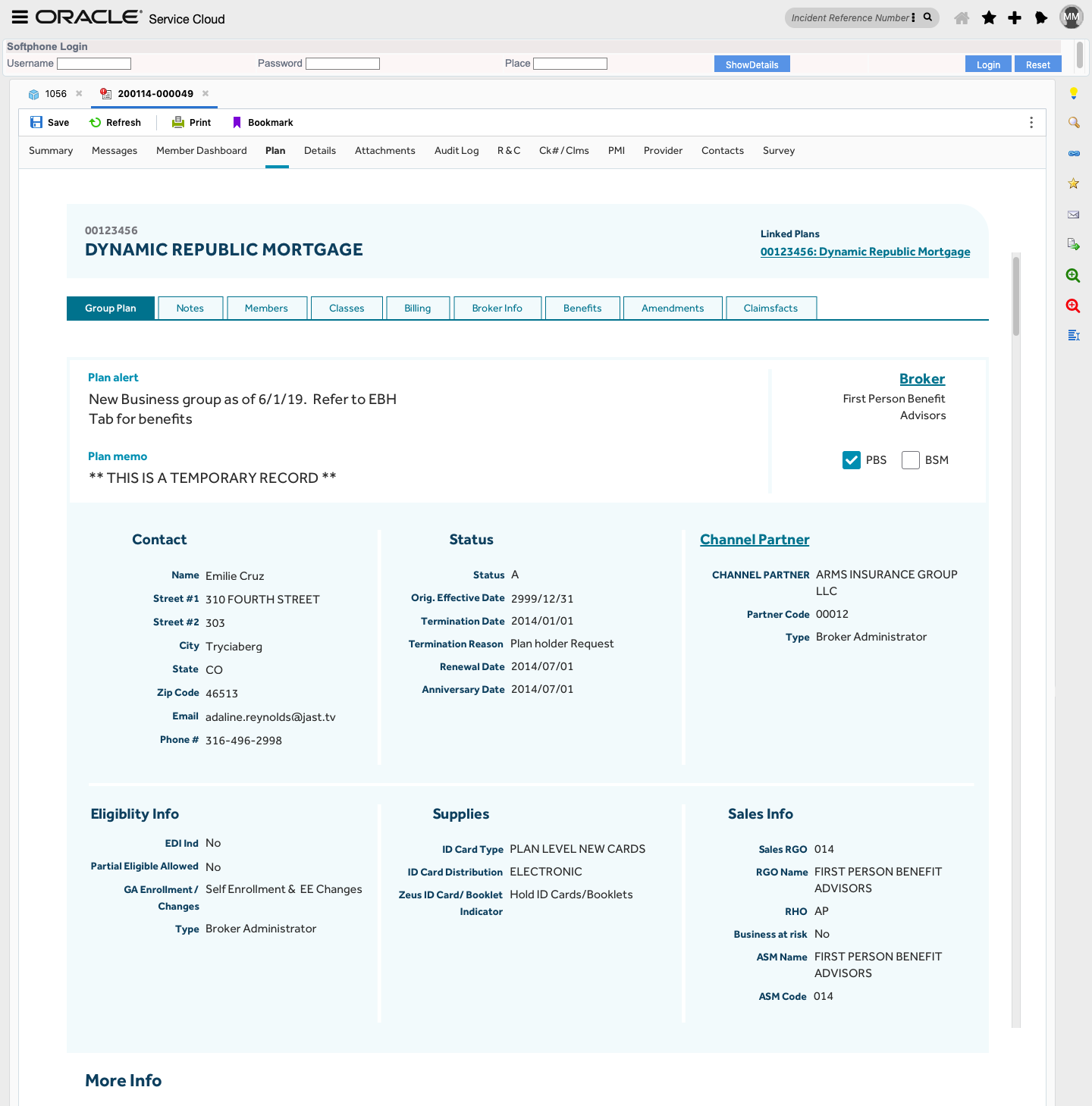Select the Amendments plan sub-tab

[x=673, y=308]
